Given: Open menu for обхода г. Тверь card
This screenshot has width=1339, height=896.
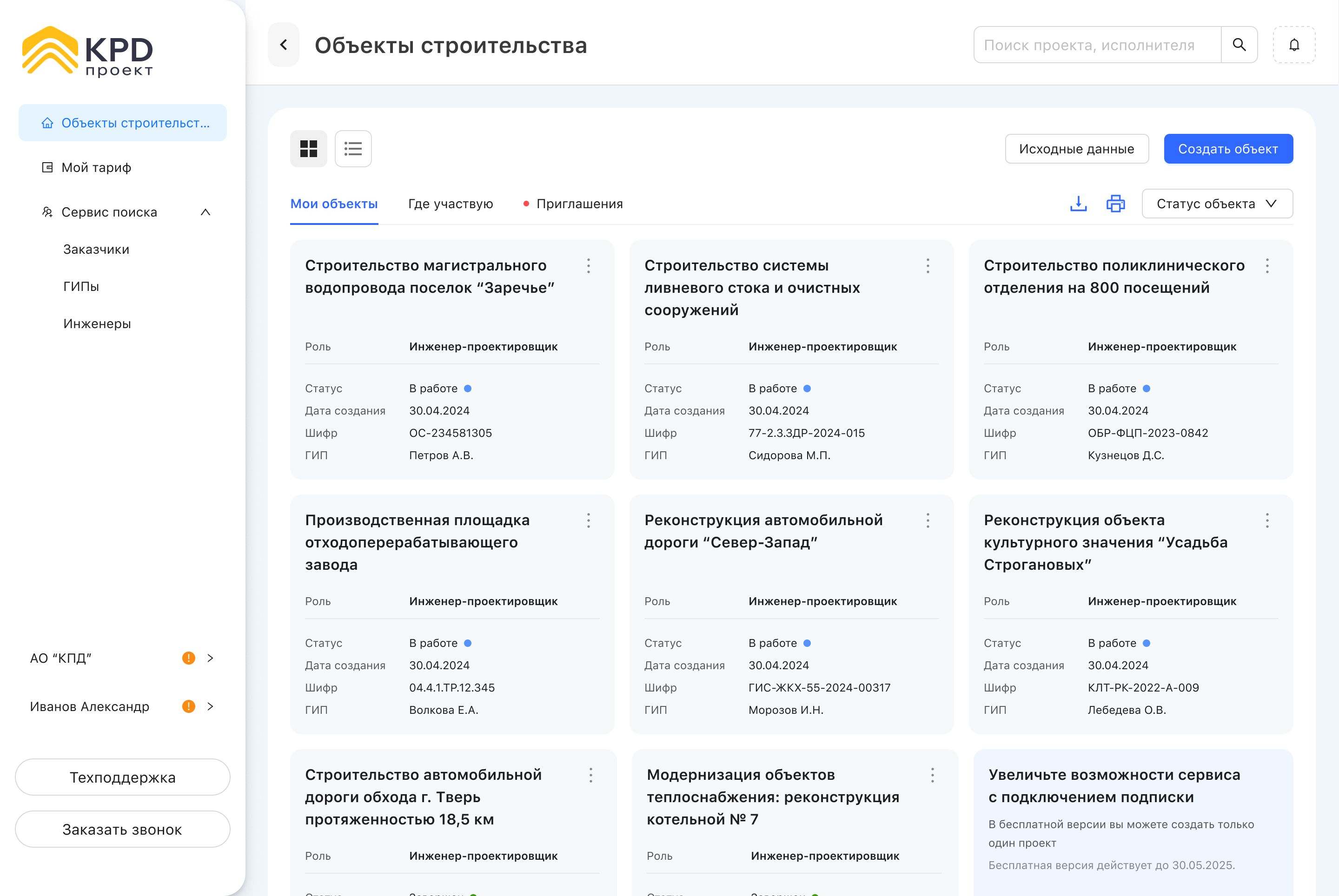Looking at the screenshot, I should [590, 776].
